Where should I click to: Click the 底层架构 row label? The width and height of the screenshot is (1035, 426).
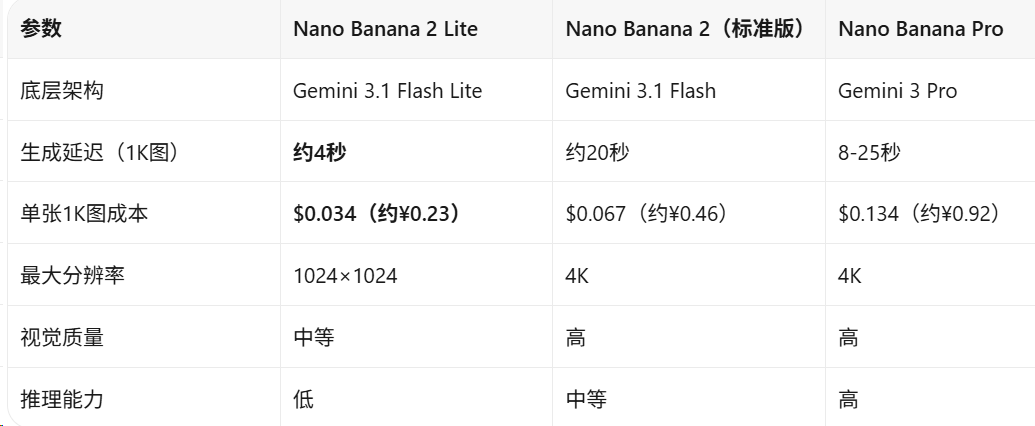pyautogui.click(x=61, y=90)
